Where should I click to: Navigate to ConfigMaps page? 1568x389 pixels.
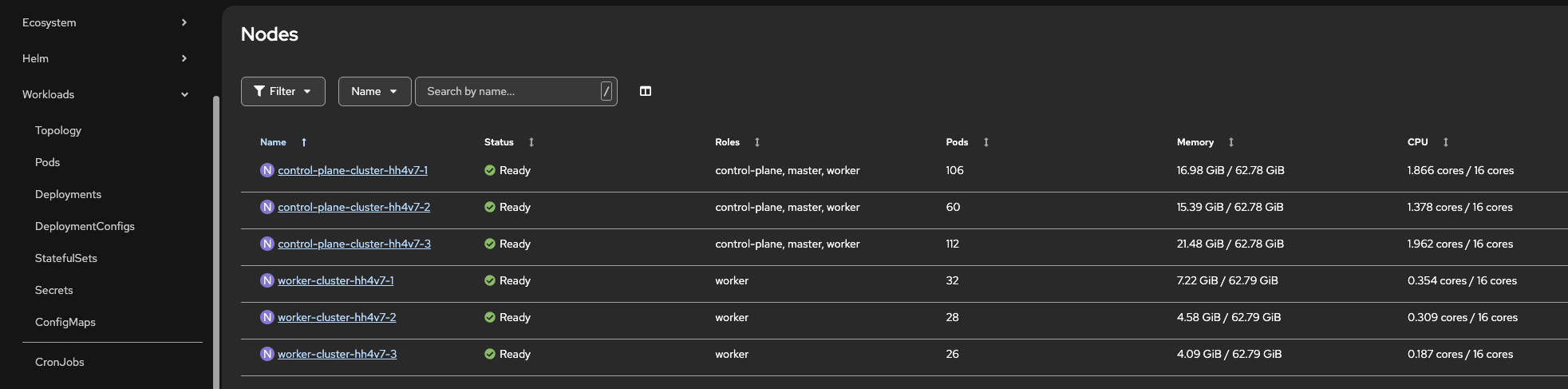pyautogui.click(x=65, y=322)
